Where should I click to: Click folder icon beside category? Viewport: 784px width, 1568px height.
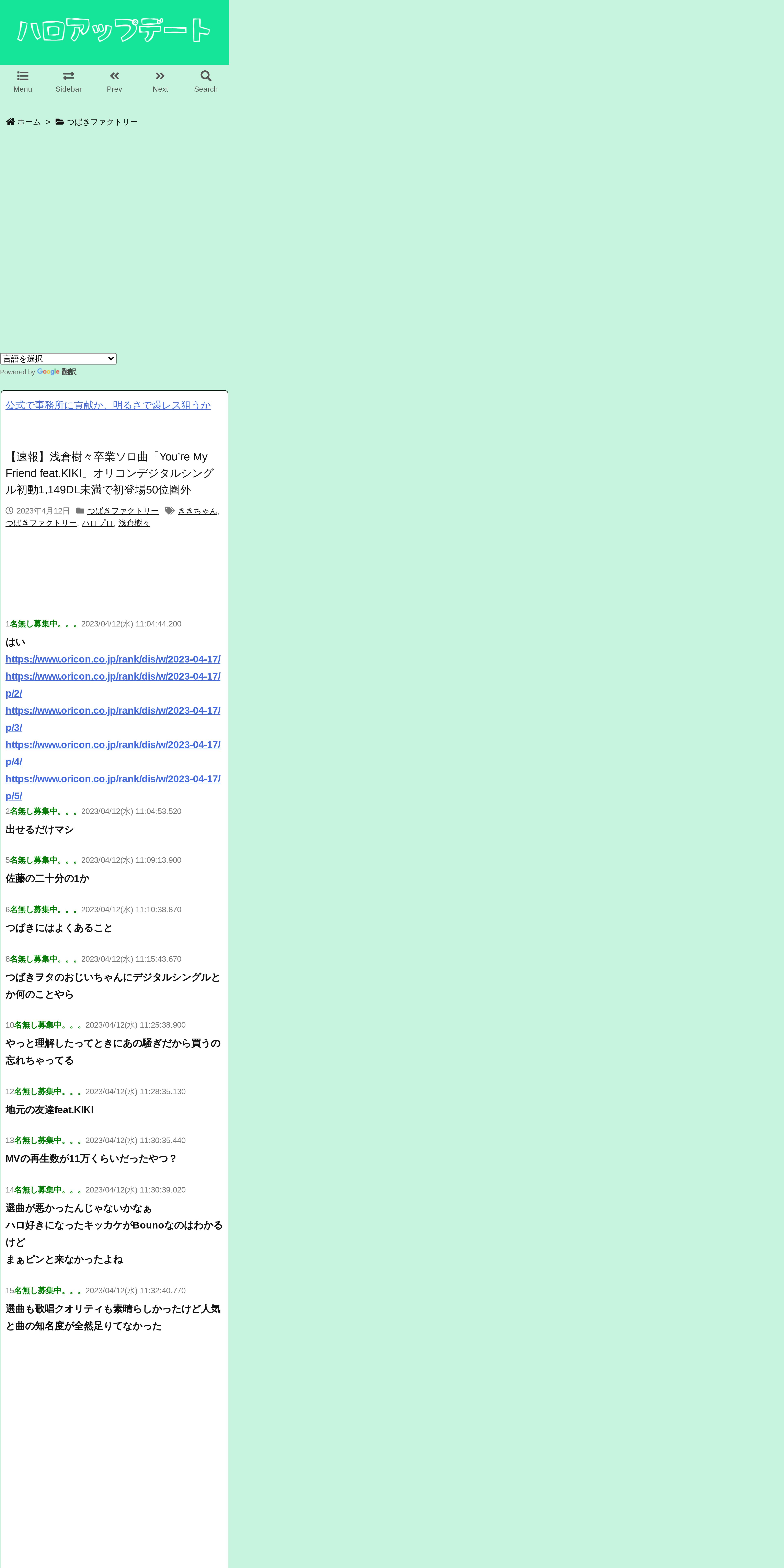click(x=80, y=511)
